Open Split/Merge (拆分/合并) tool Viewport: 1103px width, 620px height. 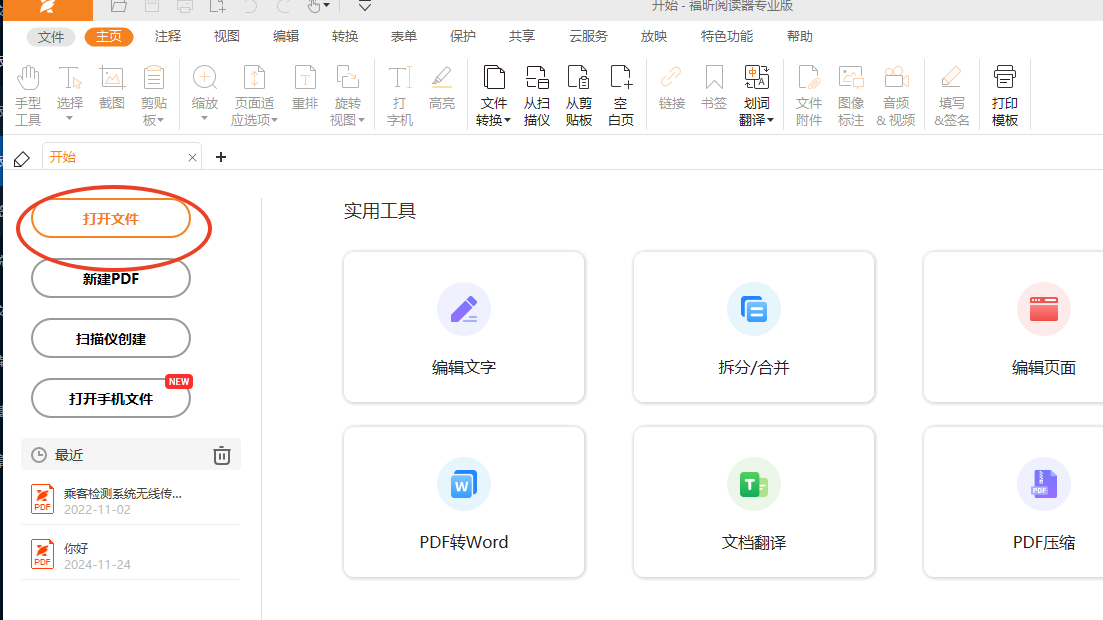pyautogui.click(x=754, y=327)
